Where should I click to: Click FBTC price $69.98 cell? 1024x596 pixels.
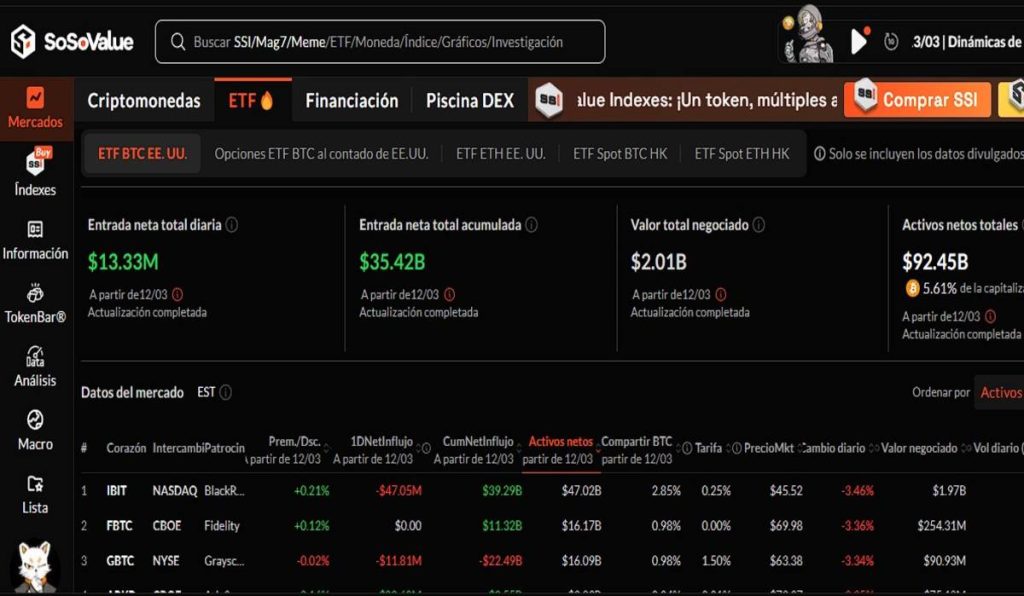[x=786, y=525]
